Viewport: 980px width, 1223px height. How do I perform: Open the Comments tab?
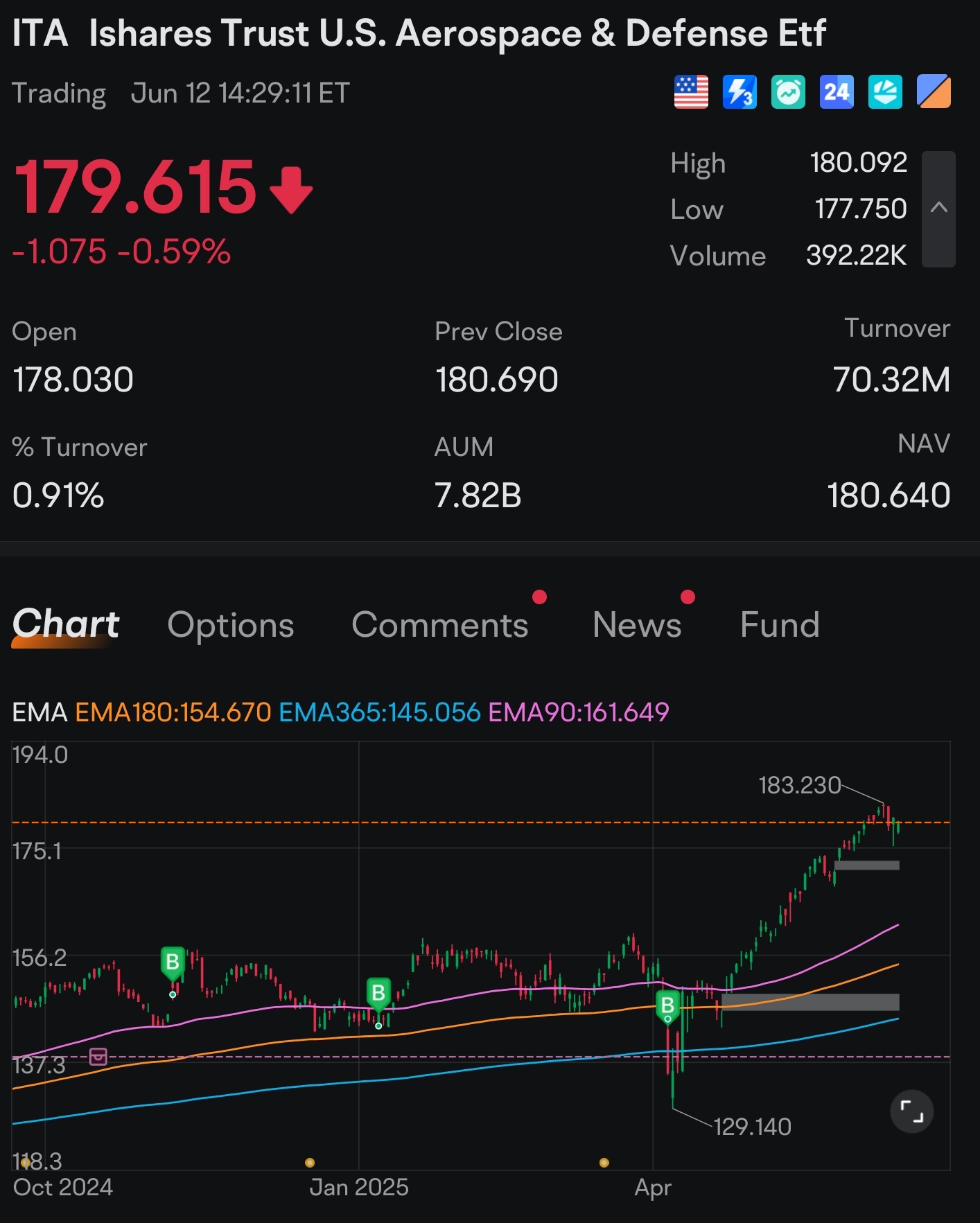point(440,625)
